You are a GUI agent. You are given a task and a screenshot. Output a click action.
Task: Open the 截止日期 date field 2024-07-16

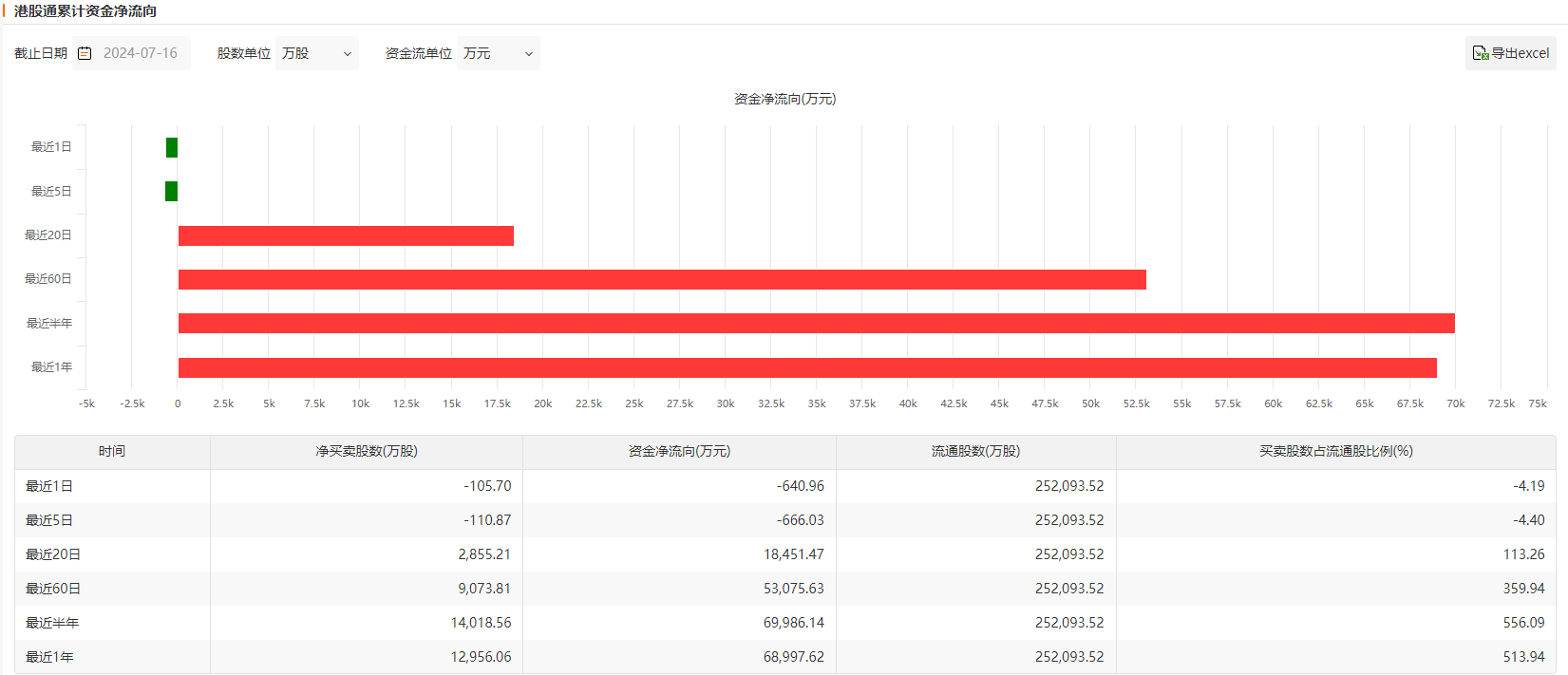131,53
